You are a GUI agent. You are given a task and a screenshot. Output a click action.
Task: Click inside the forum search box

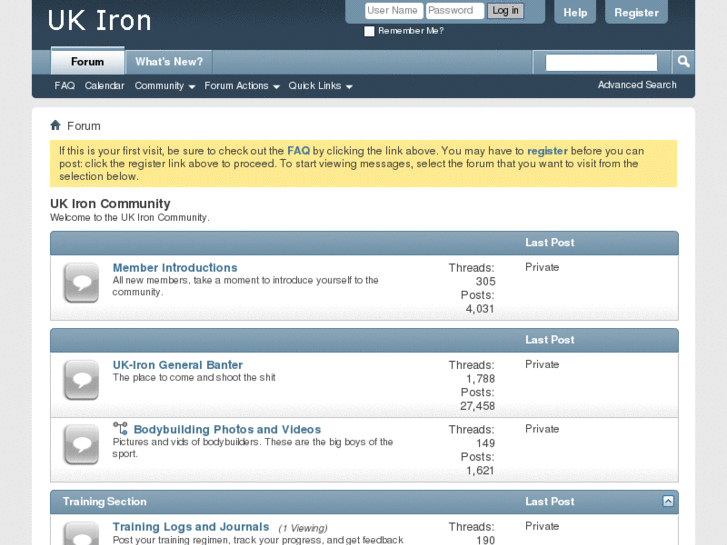601,62
